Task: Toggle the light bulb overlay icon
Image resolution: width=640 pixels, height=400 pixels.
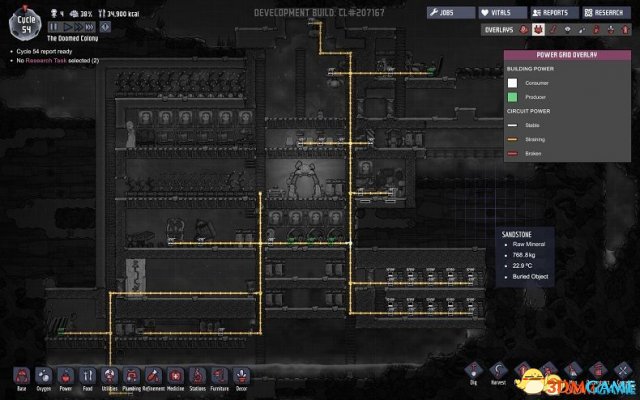Action: coord(567,29)
